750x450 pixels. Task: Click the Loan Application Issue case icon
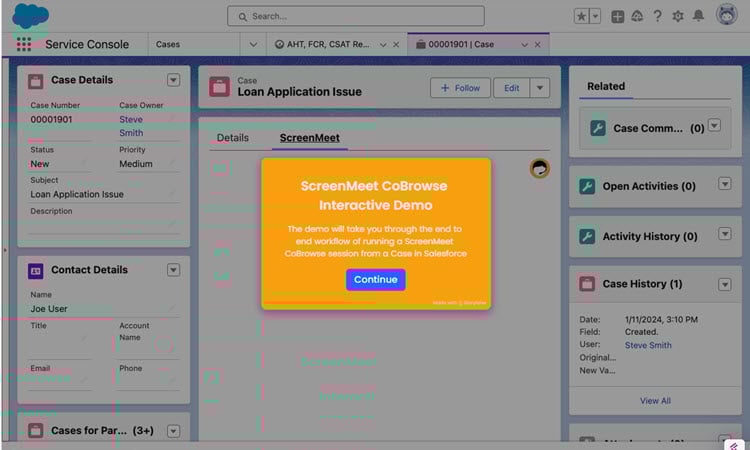220,87
